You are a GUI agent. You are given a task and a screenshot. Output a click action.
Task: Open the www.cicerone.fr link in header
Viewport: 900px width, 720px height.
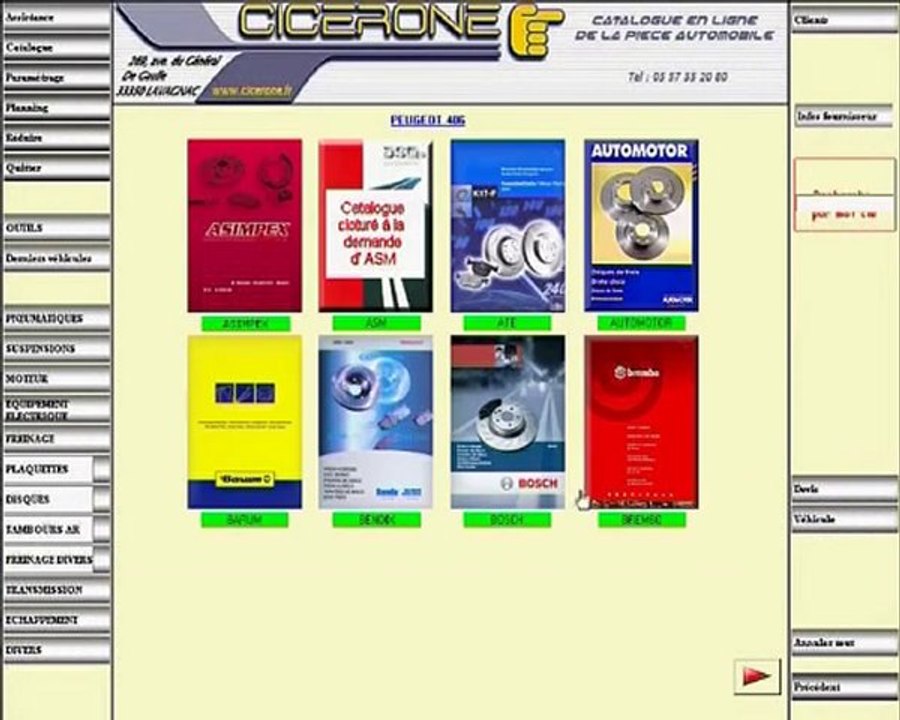pos(251,91)
